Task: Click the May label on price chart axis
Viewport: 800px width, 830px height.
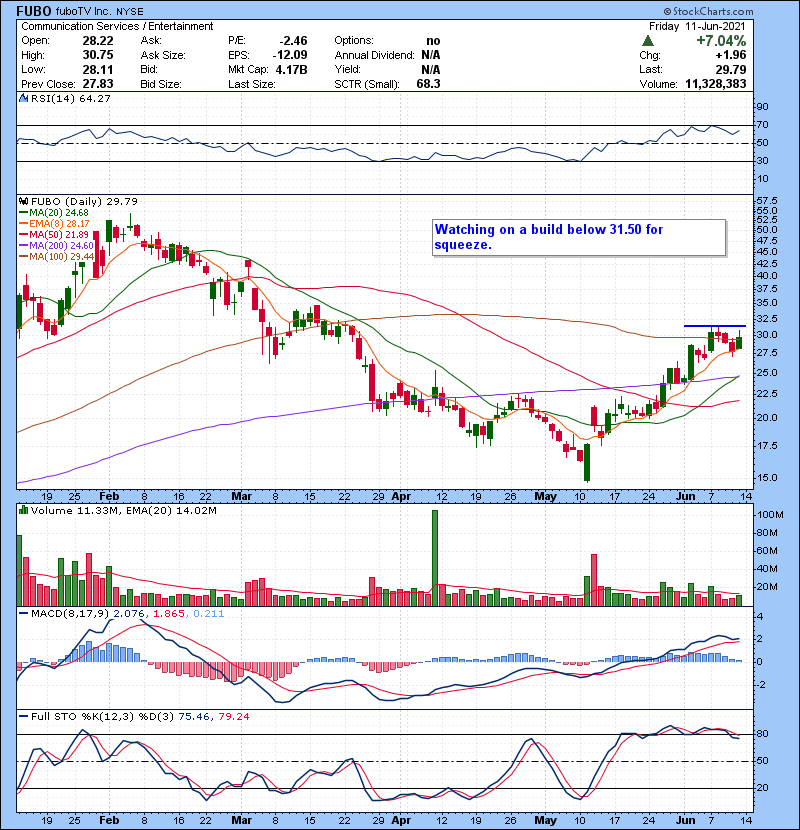Action: point(545,497)
